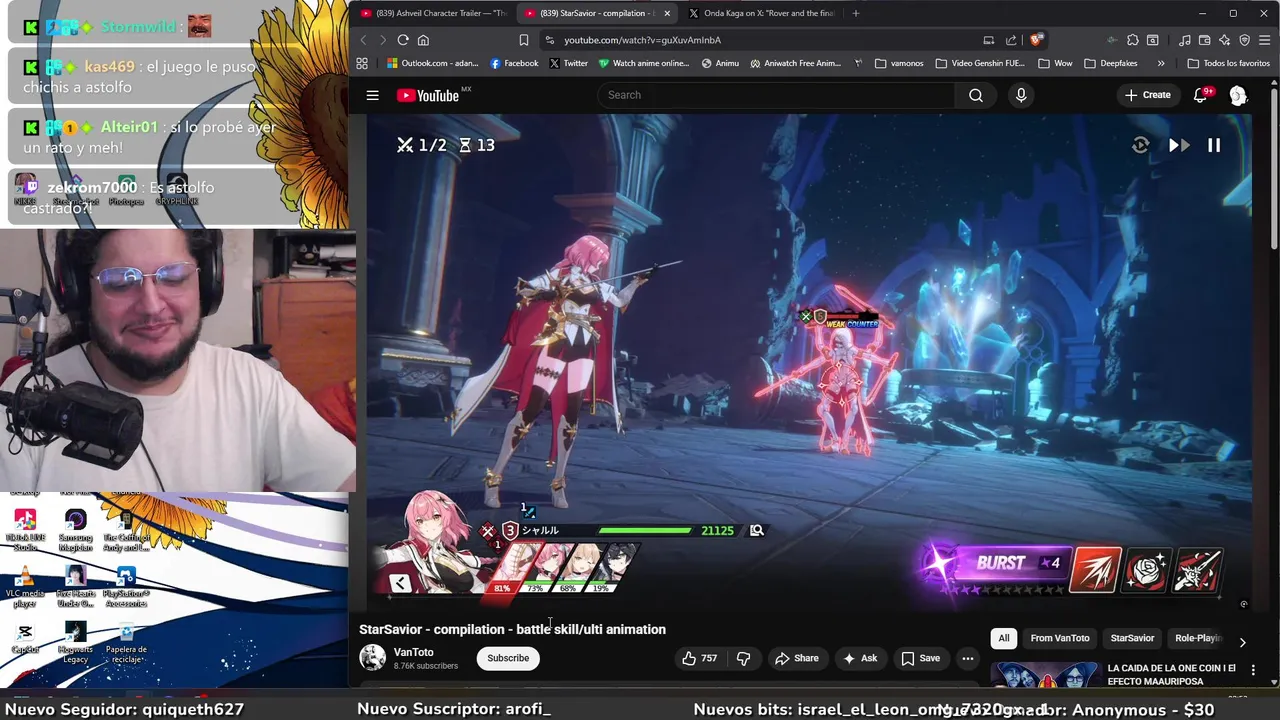The image size is (1280, 720).
Task: Open the YouTube account avatar menu
Action: pyautogui.click(x=1238, y=95)
